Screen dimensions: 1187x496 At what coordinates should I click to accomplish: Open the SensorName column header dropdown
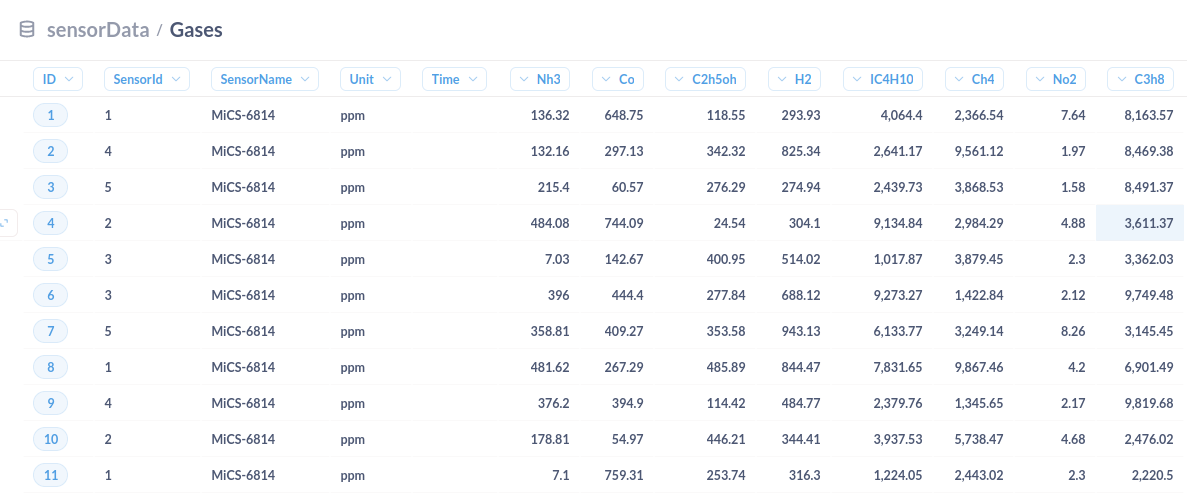click(x=265, y=79)
